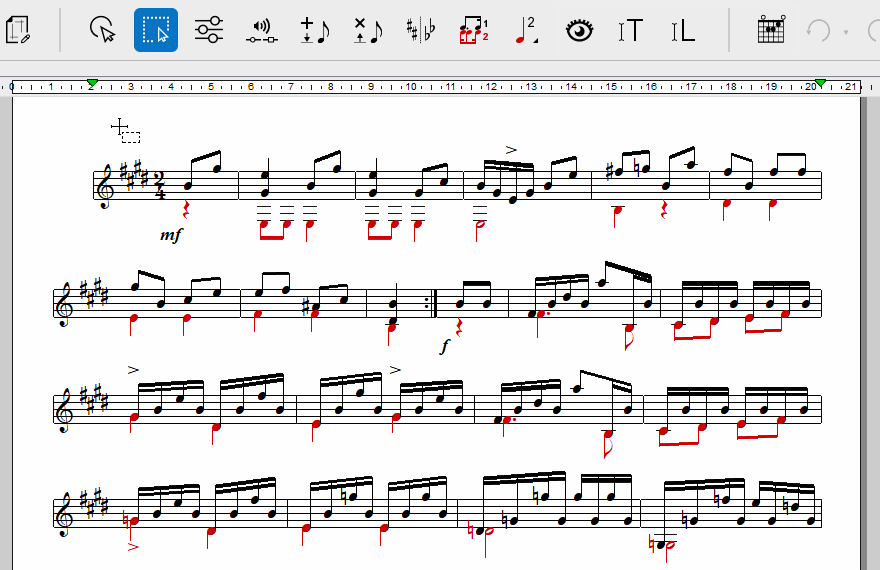Image resolution: width=880 pixels, height=570 pixels.
Task: Expand the undo history dropdown arrow
Action: coord(846,31)
